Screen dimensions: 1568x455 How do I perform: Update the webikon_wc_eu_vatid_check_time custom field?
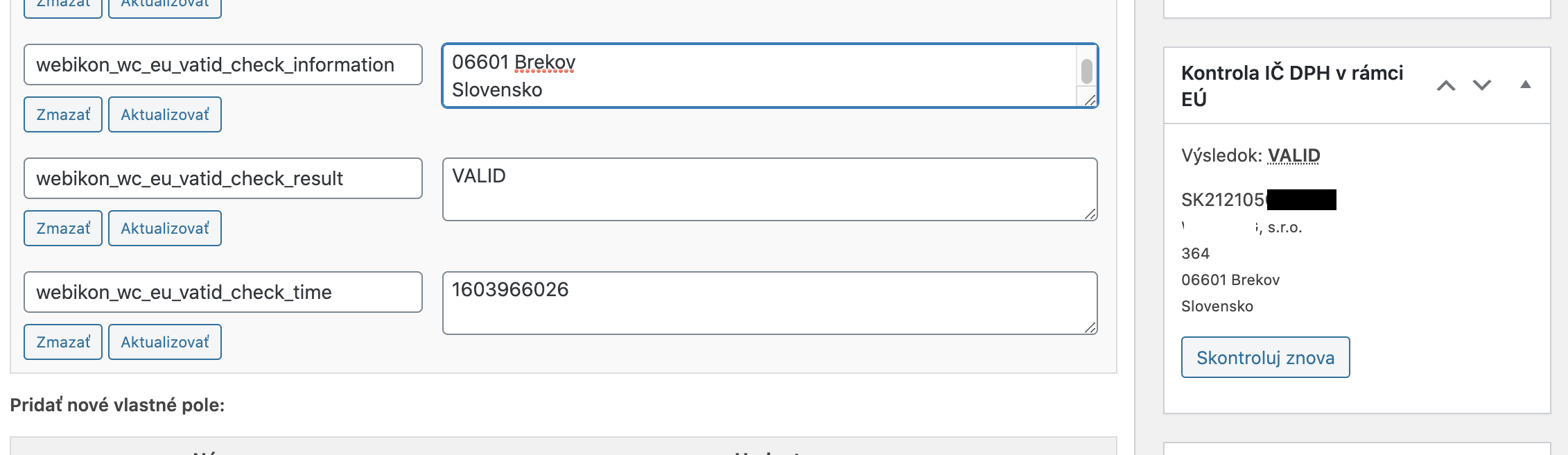click(165, 342)
